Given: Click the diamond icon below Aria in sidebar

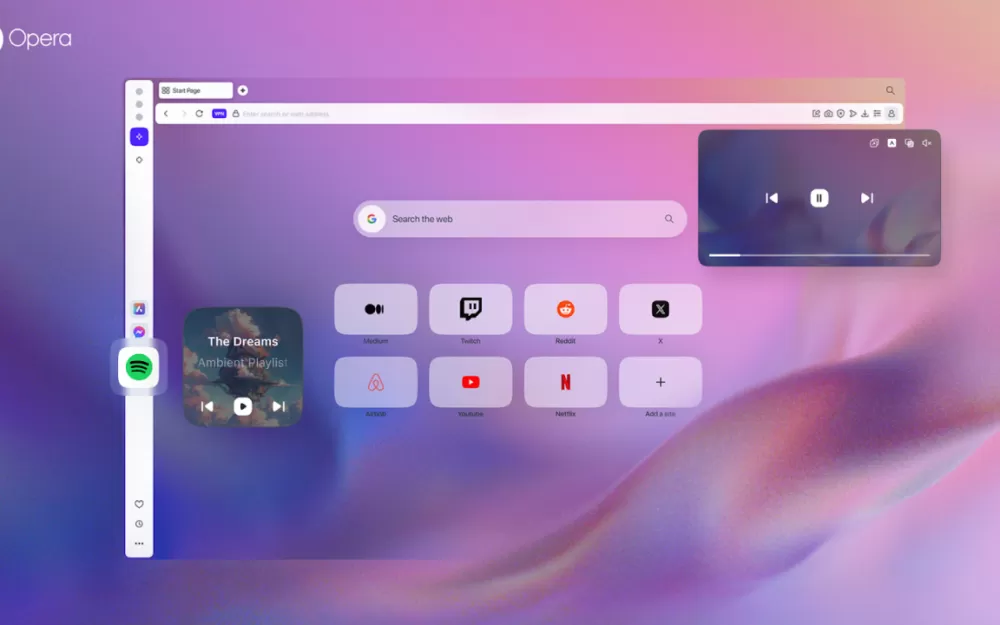Looking at the screenshot, I should tap(139, 160).
